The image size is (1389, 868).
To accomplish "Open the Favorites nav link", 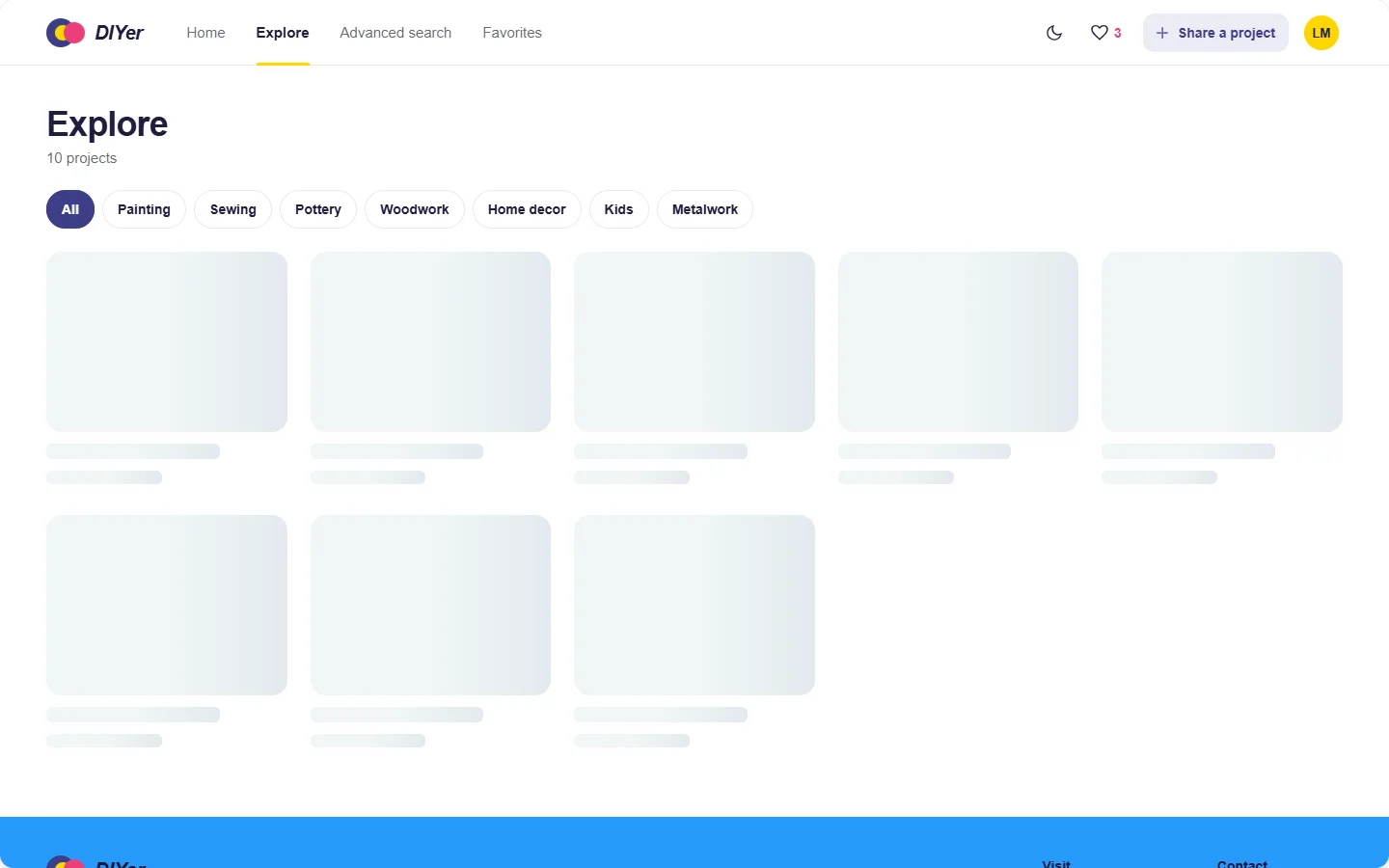I will tap(512, 33).
